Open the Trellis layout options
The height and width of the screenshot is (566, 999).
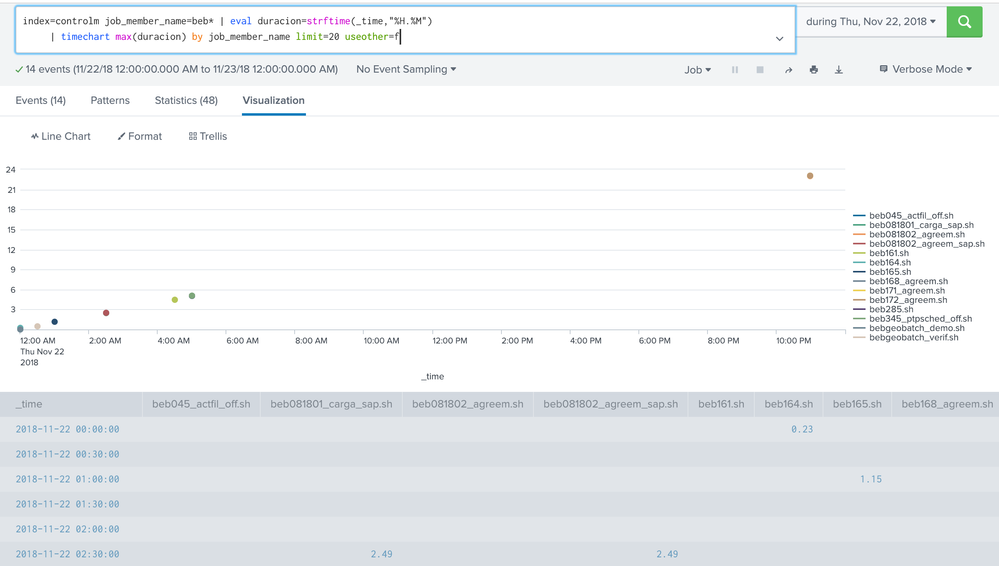click(208, 136)
